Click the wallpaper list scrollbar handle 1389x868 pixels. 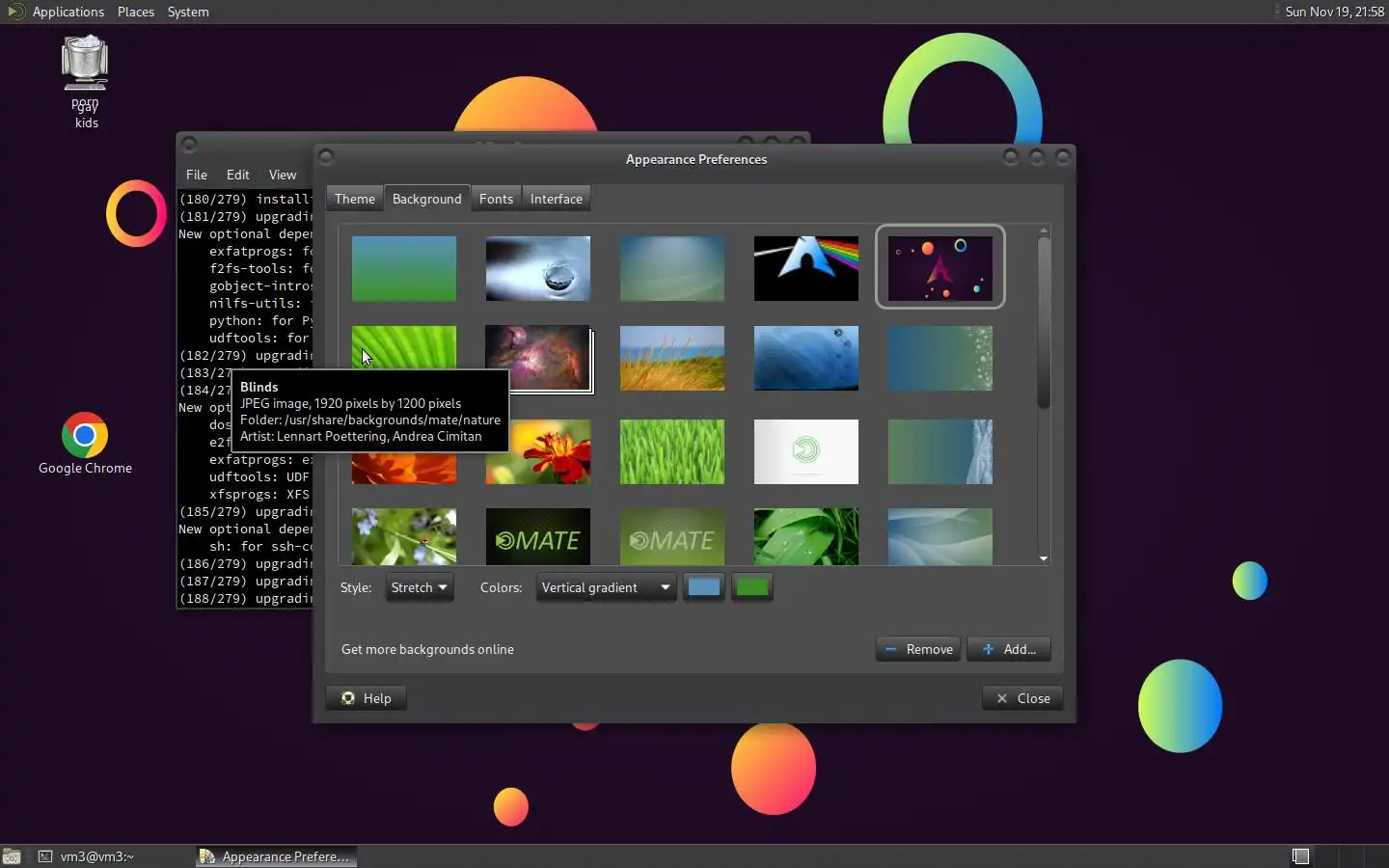pos(1044,322)
